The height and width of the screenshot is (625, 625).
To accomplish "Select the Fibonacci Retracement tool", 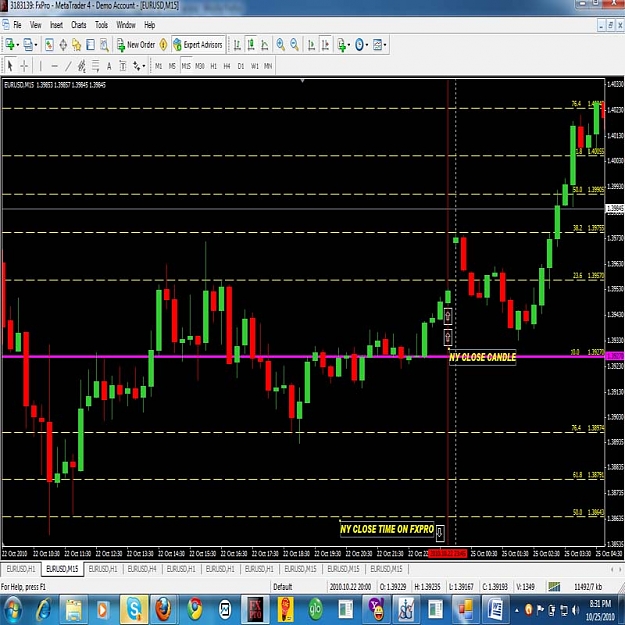I will point(96,66).
